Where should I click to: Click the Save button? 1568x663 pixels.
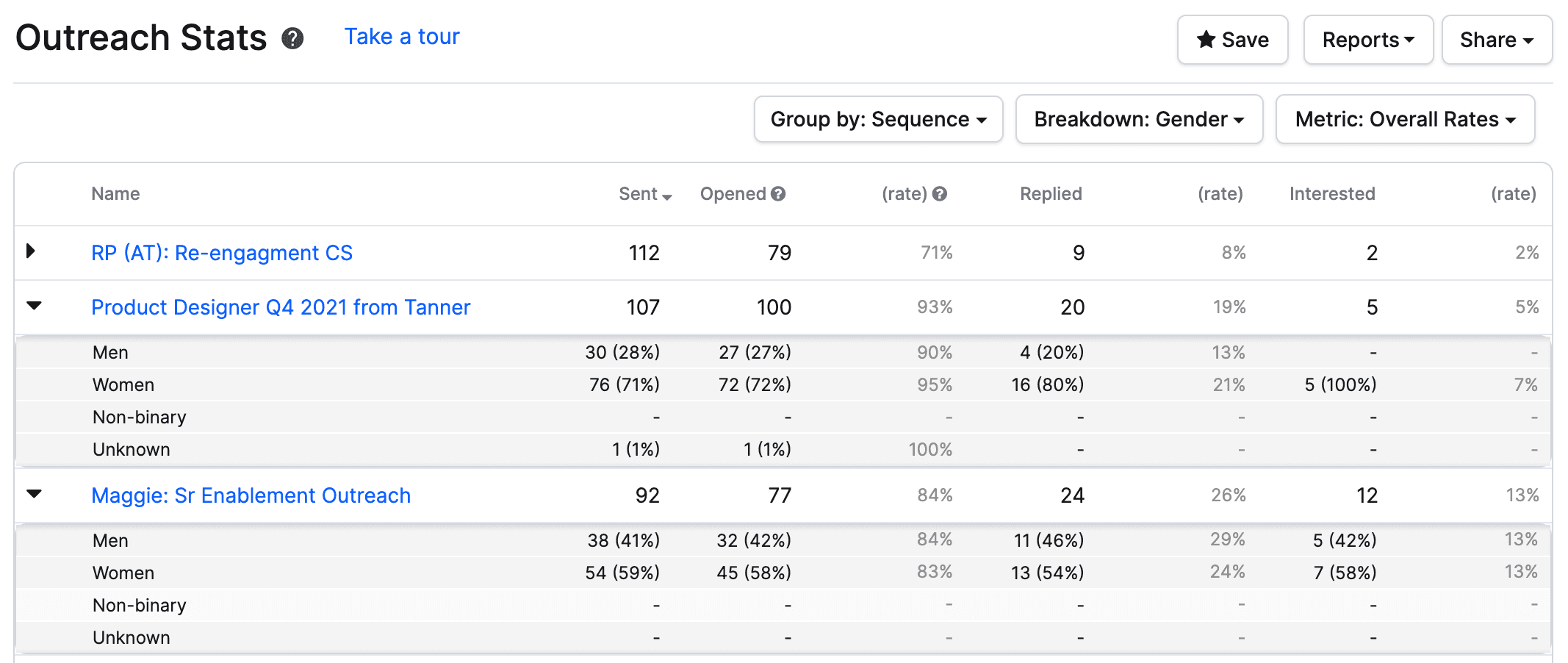tap(1232, 40)
